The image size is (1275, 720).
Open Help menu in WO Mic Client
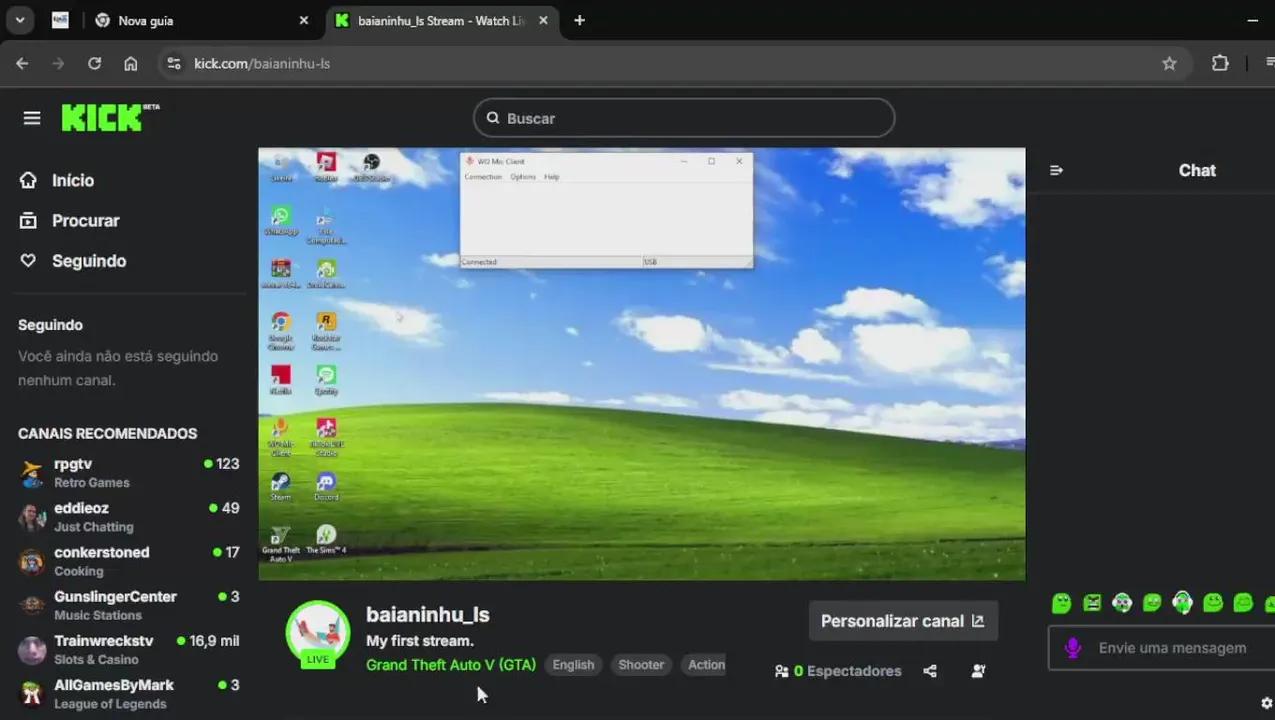552,177
